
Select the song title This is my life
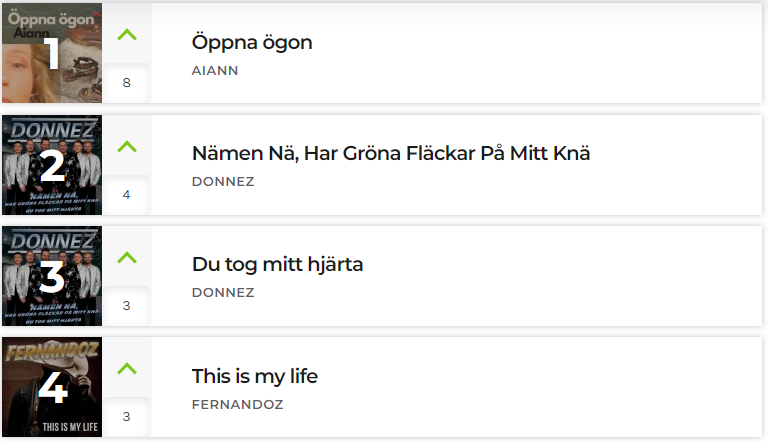(x=255, y=377)
